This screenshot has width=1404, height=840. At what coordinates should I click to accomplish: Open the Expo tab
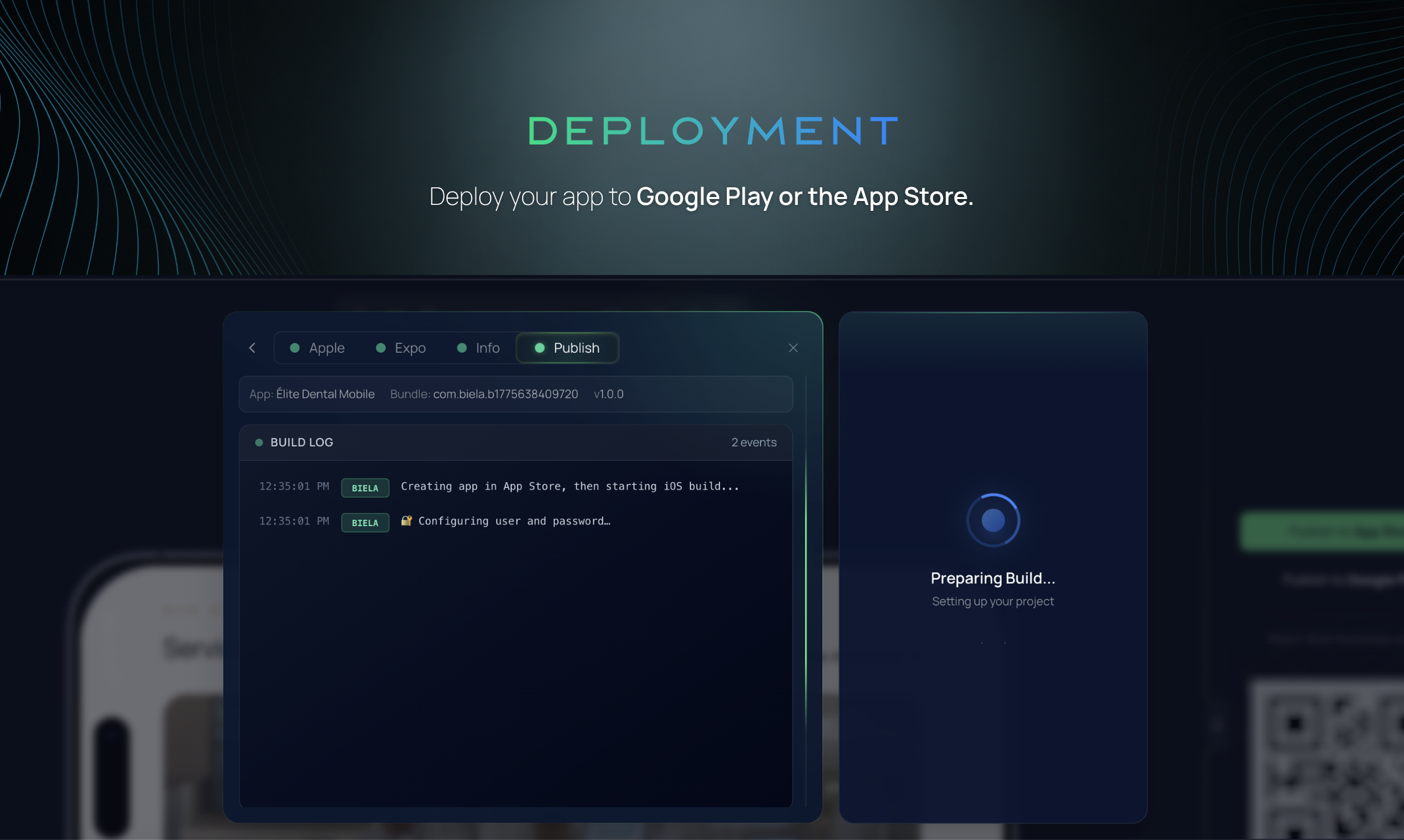(x=410, y=347)
